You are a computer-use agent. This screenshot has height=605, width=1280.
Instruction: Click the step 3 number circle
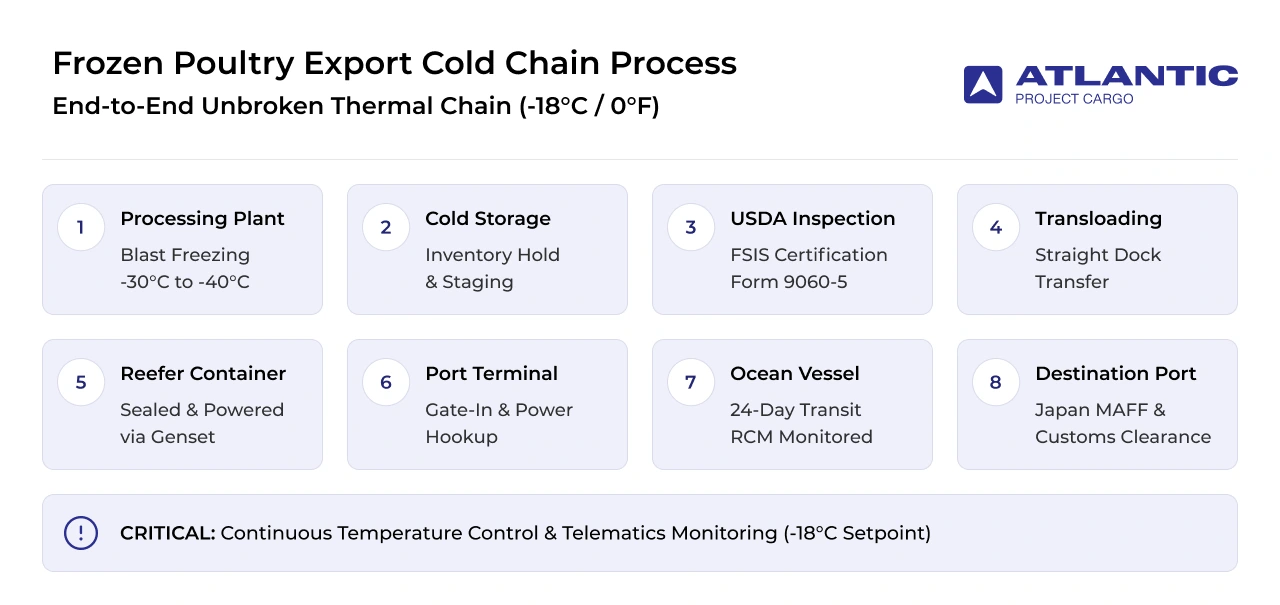click(691, 228)
